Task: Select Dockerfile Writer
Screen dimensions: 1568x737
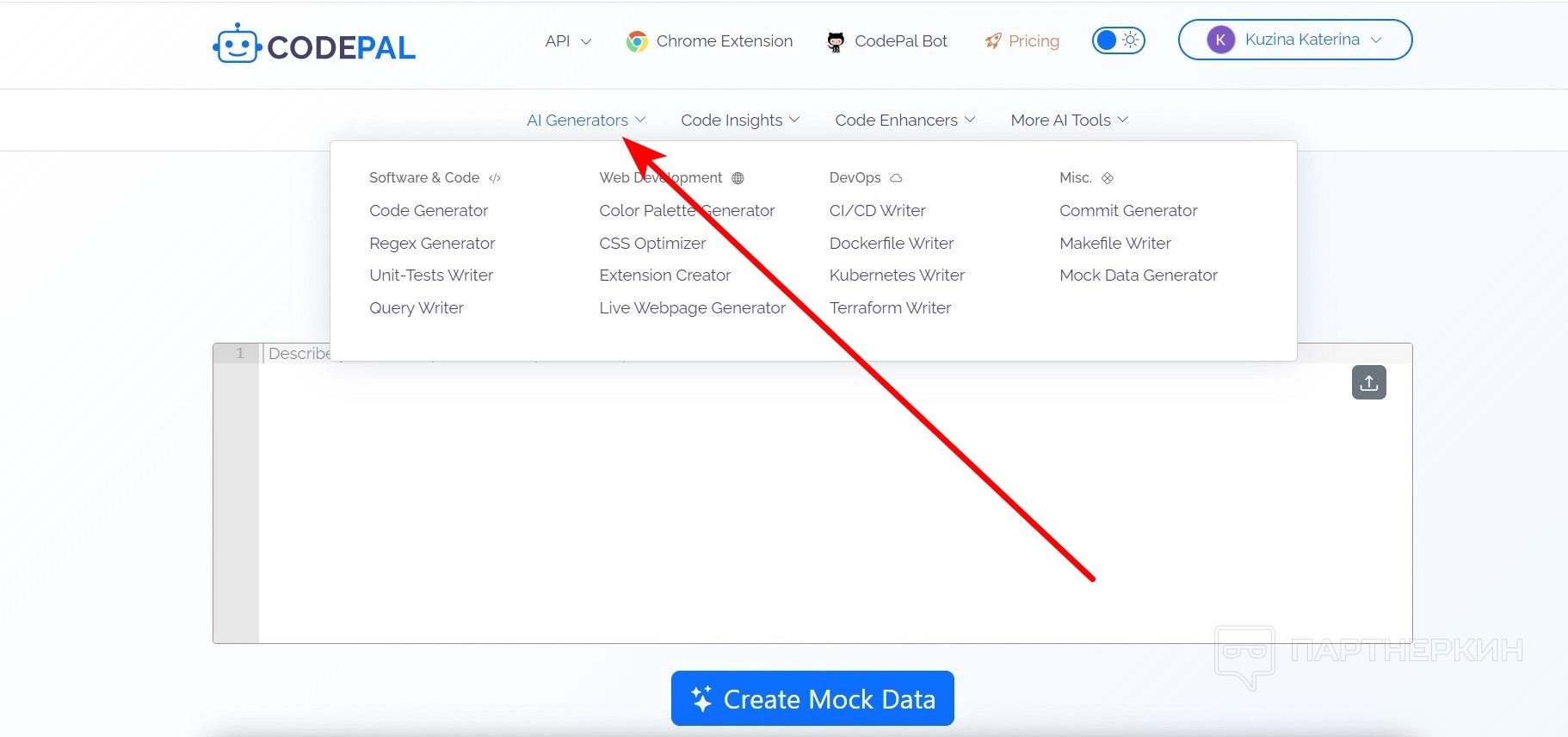Action: coord(892,244)
